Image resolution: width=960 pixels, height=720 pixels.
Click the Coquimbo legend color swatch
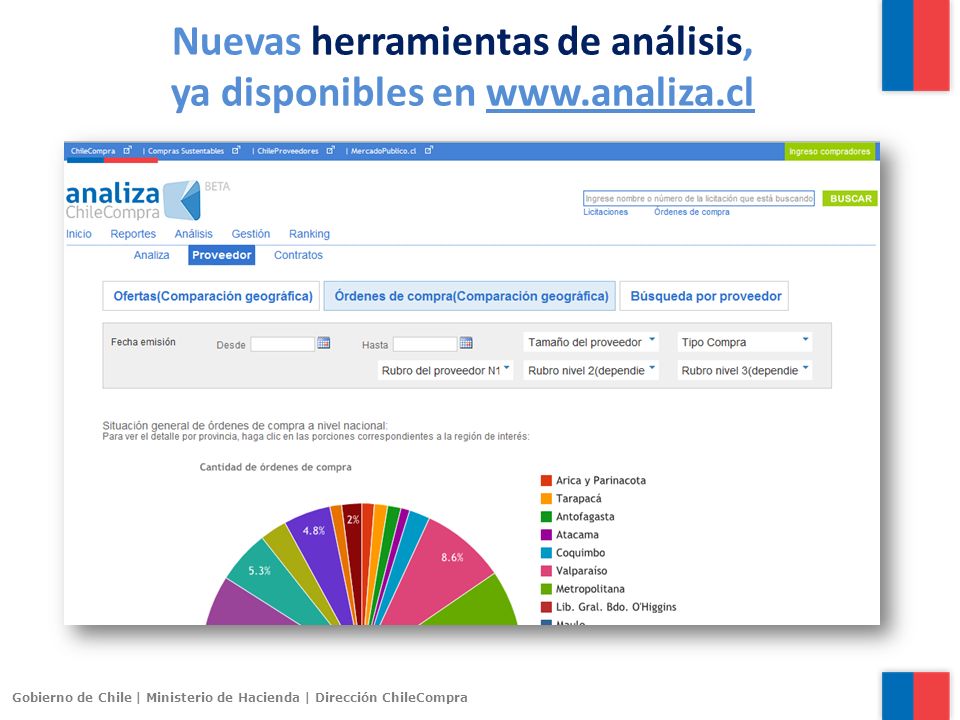(547, 553)
